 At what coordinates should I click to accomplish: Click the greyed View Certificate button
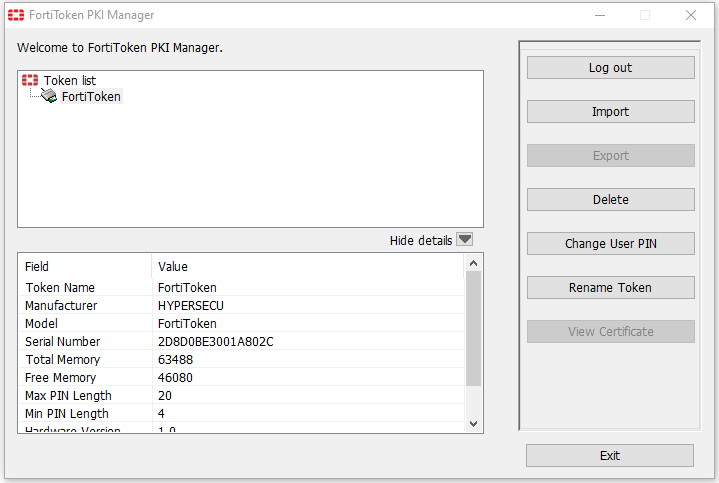[x=610, y=332]
